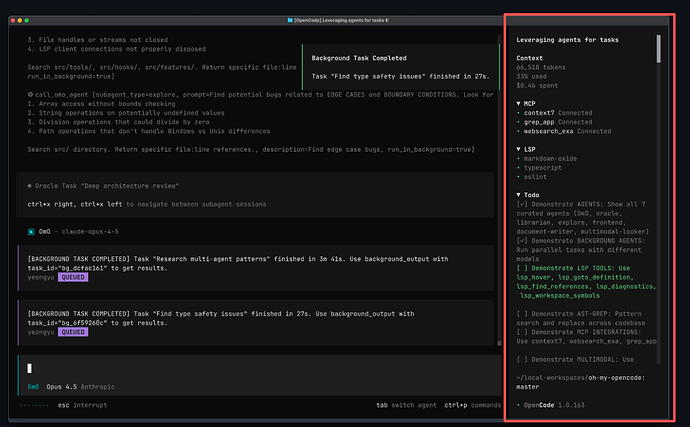Click the teal square icon next to OmO claude-opus-4-5
The width and height of the screenshot is (690, 427).
tap(31, 232)
